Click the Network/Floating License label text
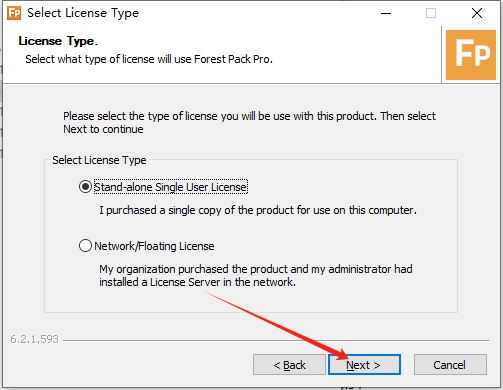The image size is (503, 390). coord(154,246)
